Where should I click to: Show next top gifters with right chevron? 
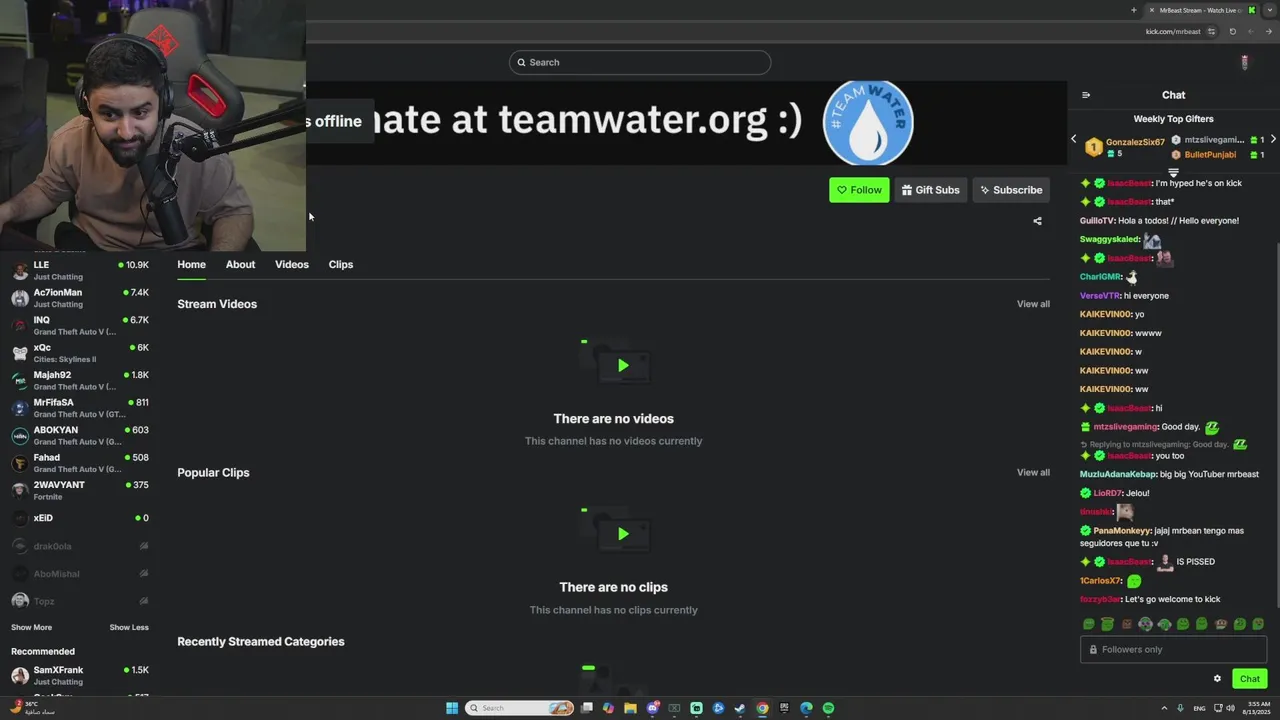click(1273, 139)
